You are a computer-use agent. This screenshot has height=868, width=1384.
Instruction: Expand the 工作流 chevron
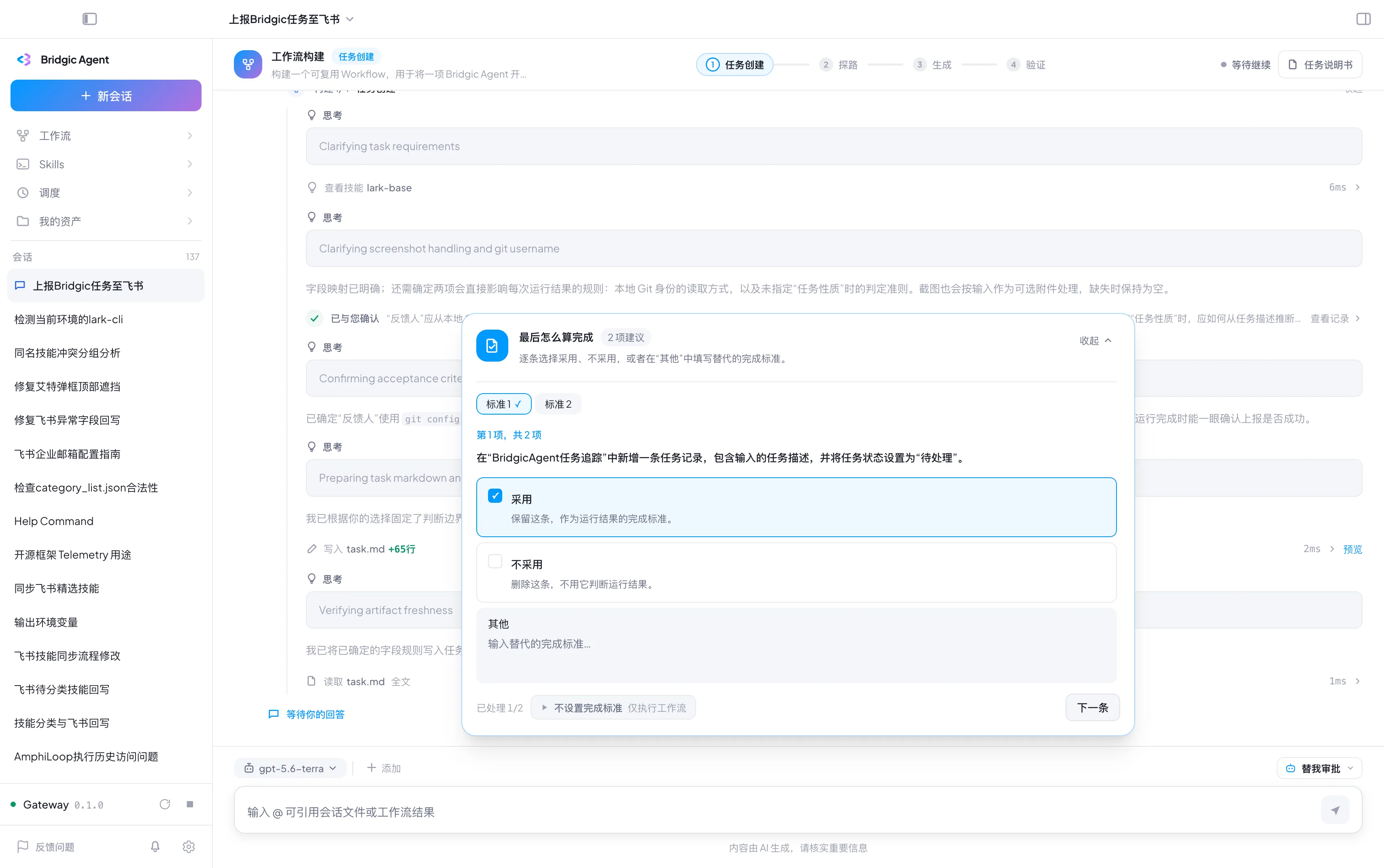tap(190, 135)
